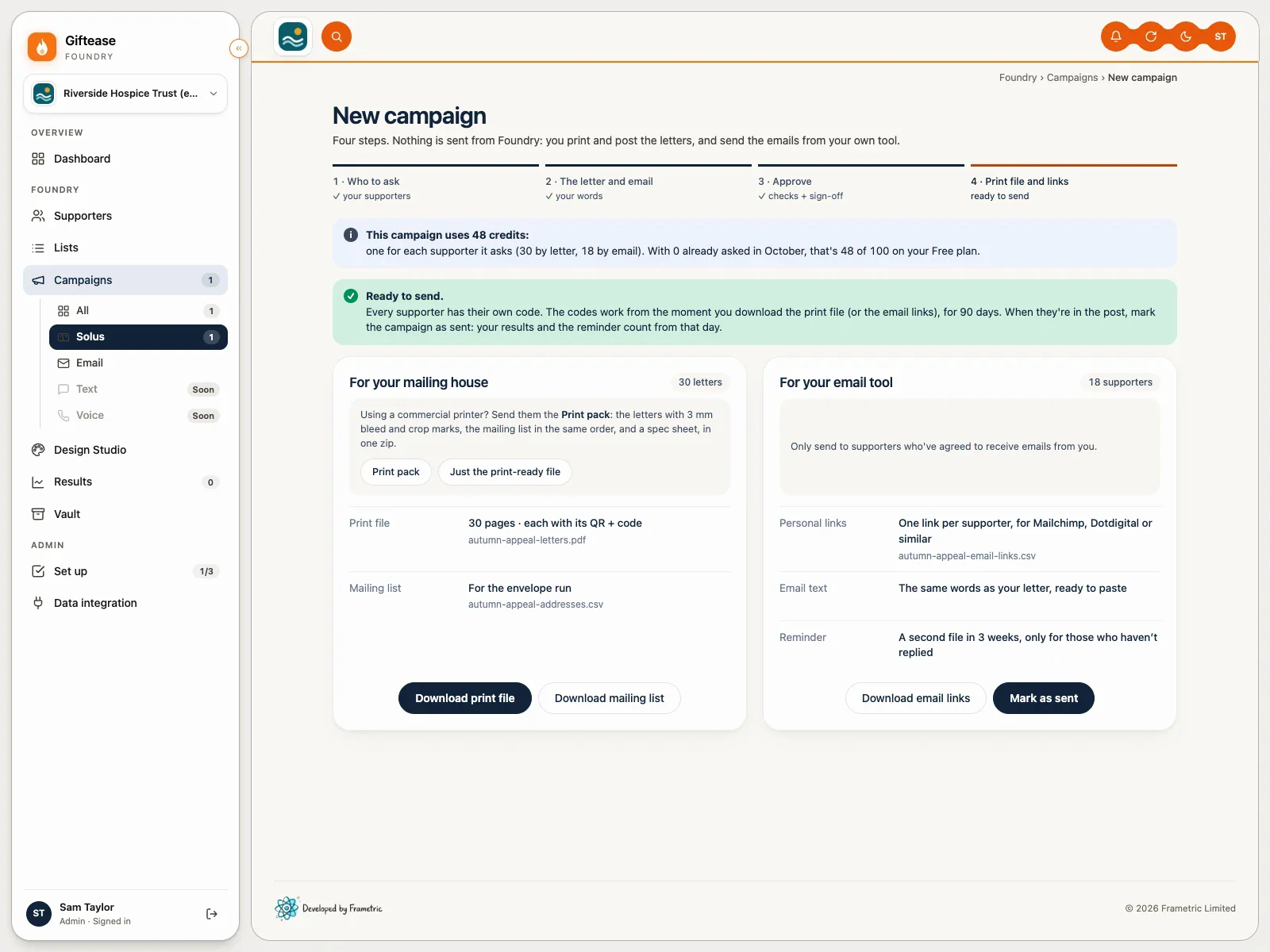
Task: Select Email campaigns sub-item
Action: tap(138, 363)
